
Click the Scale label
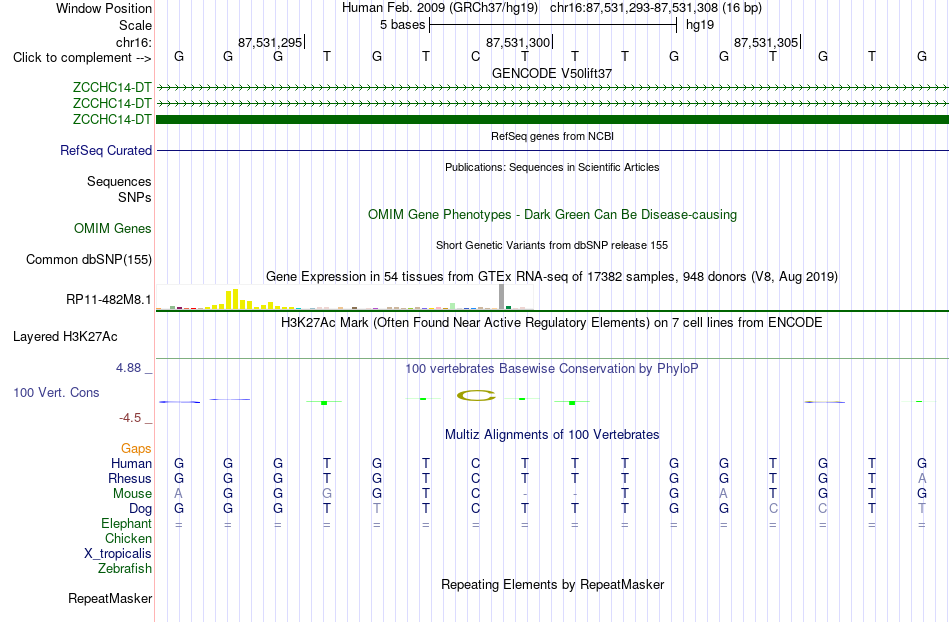(x=135, y=25)
